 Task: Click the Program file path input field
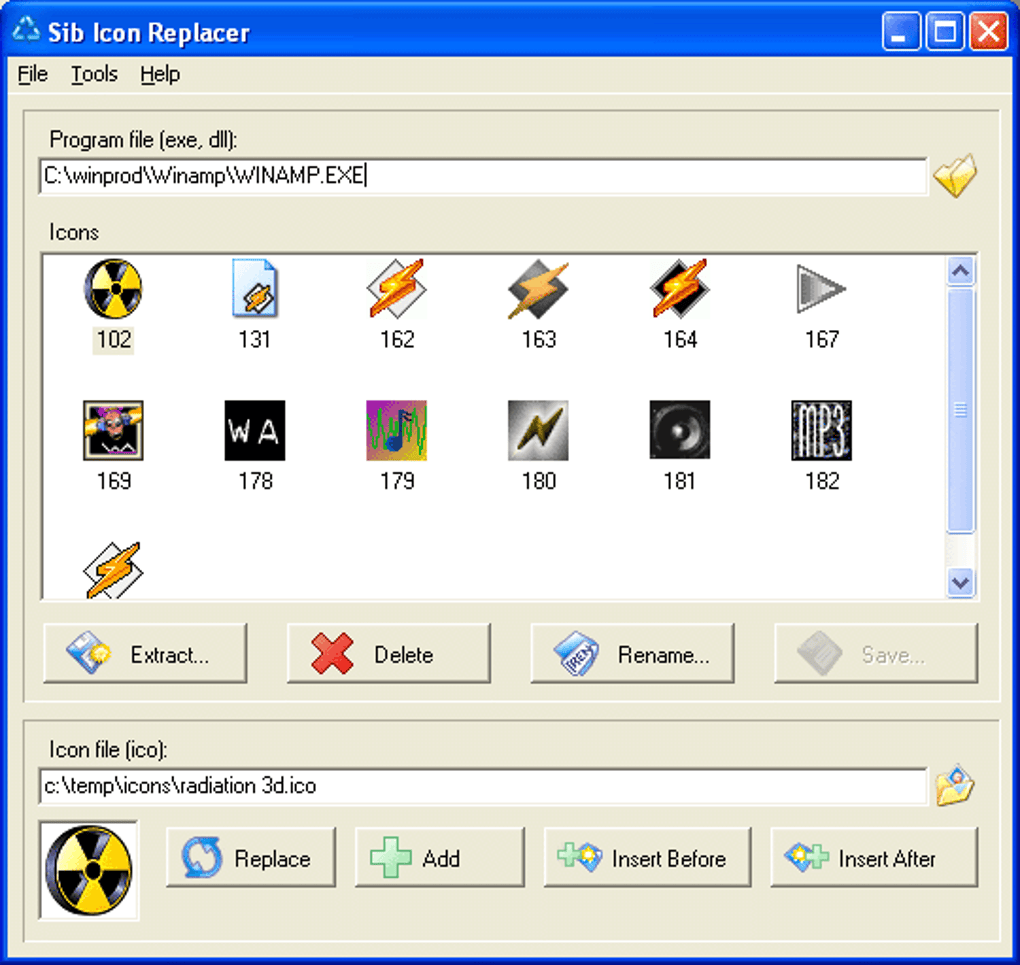[483, 176]
